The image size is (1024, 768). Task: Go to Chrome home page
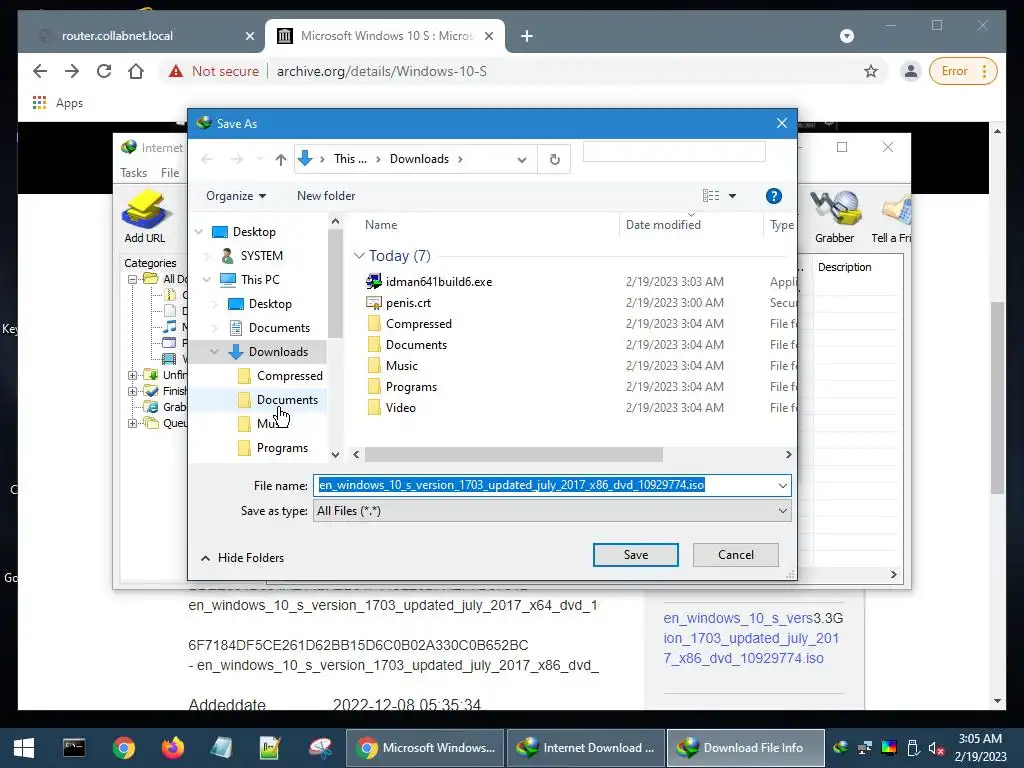[136, 71]
